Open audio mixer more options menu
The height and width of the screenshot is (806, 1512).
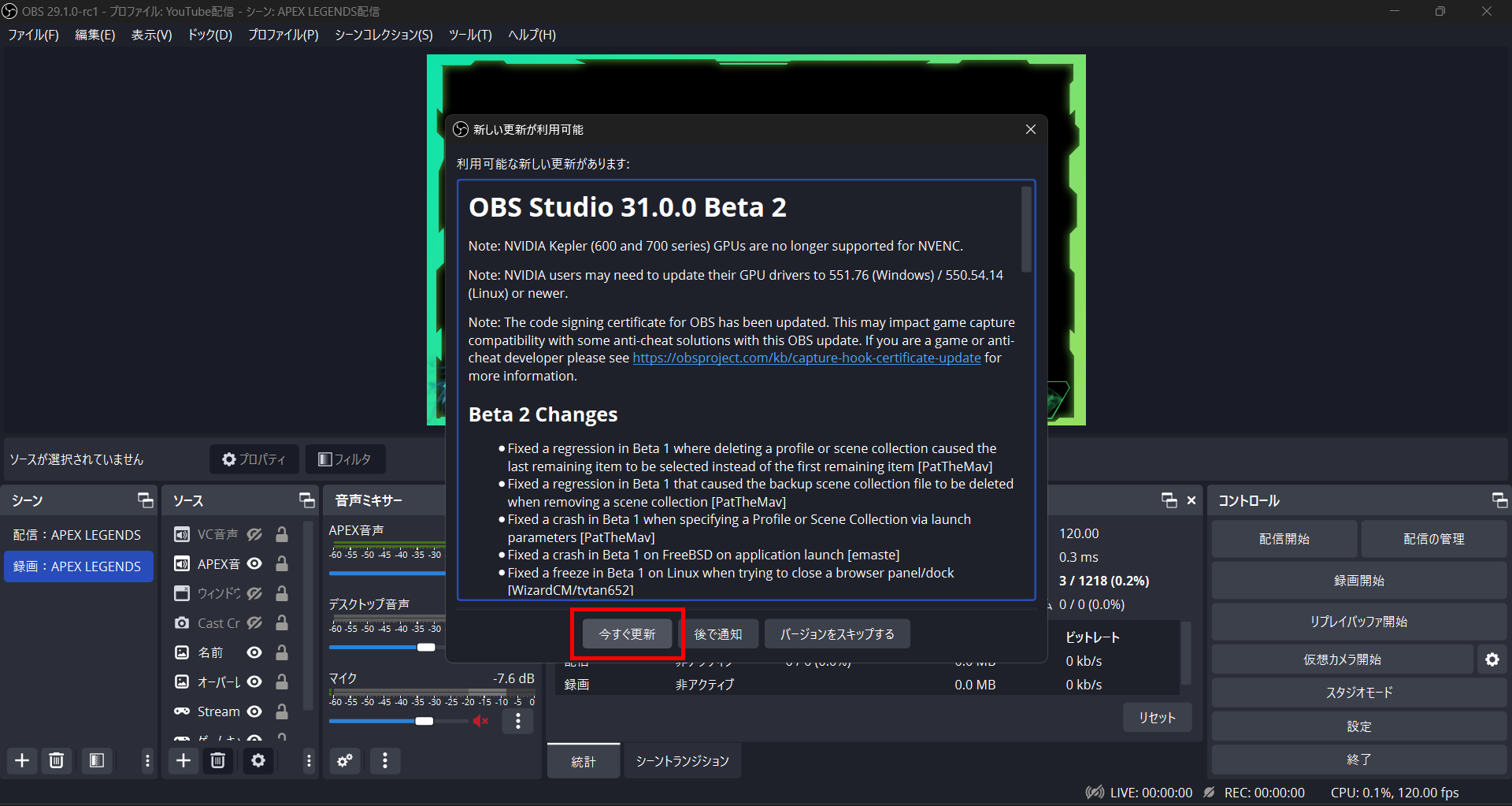pyautogui.click(x=385, y=760)
